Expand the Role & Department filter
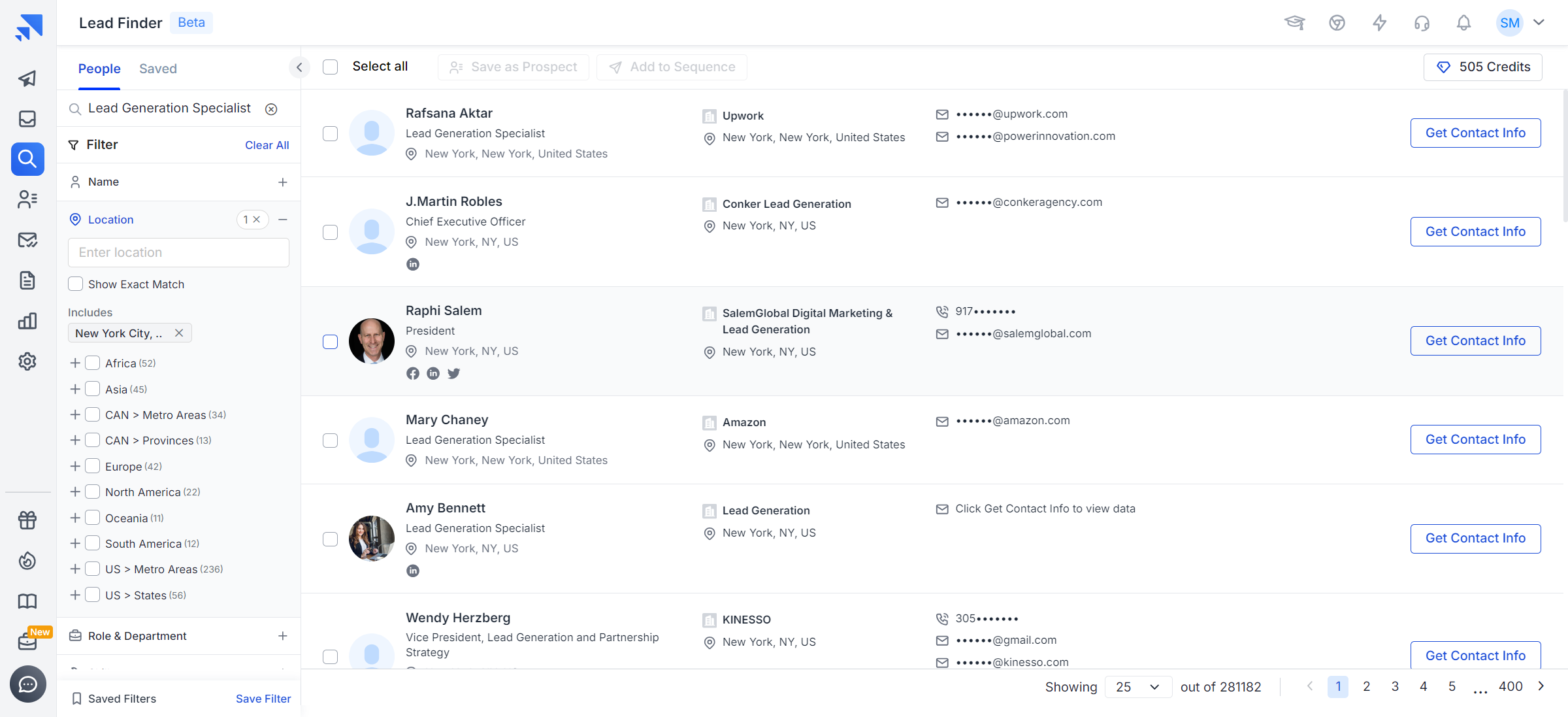This screenshot has height=717, width=1568. [282, 636]
